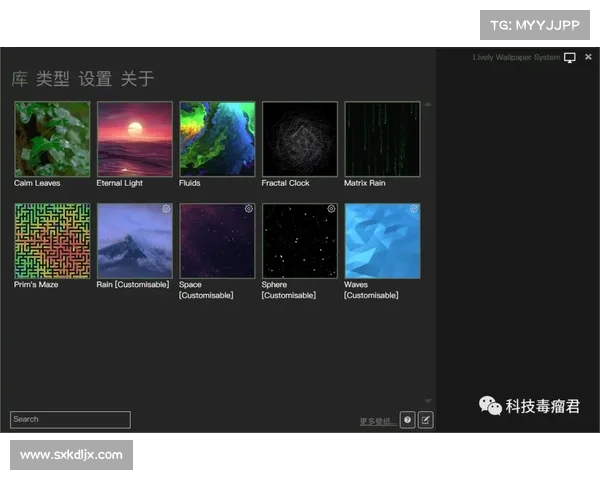Screen dimensions: 600x480
Task: Open customise gear on Rain wallpaper
Action: point(166,209)
